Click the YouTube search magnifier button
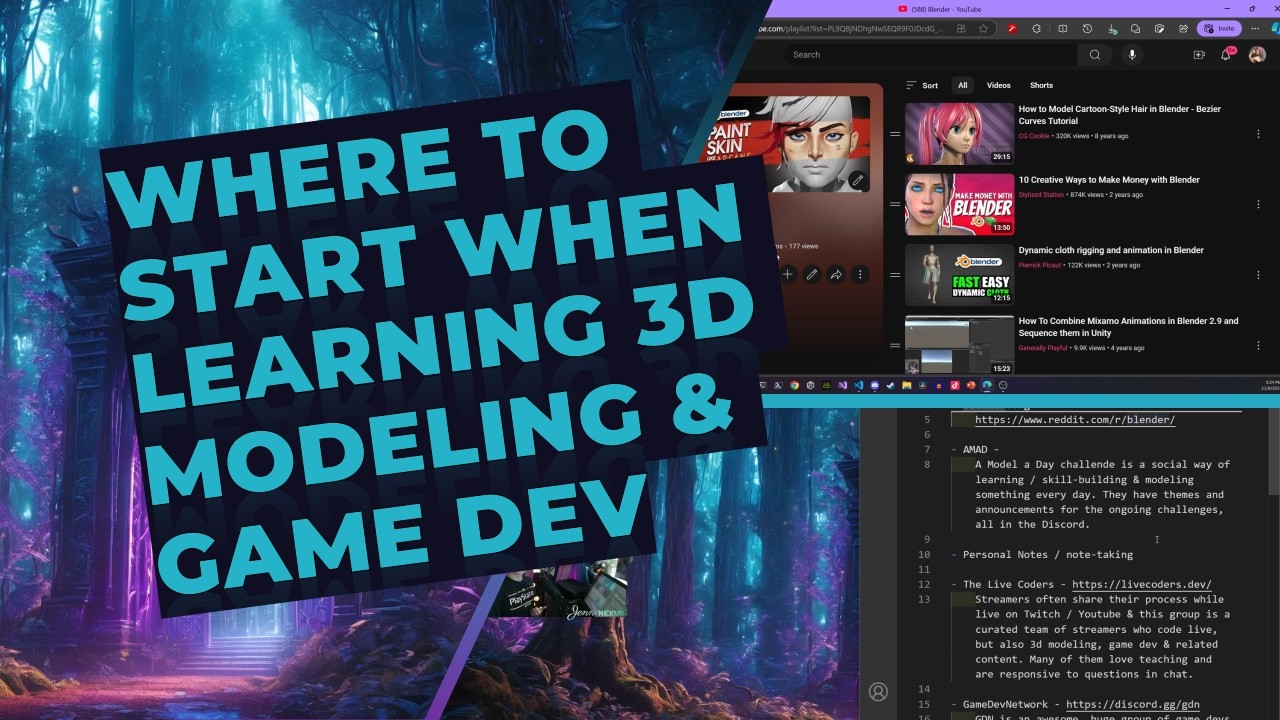 1095,55
